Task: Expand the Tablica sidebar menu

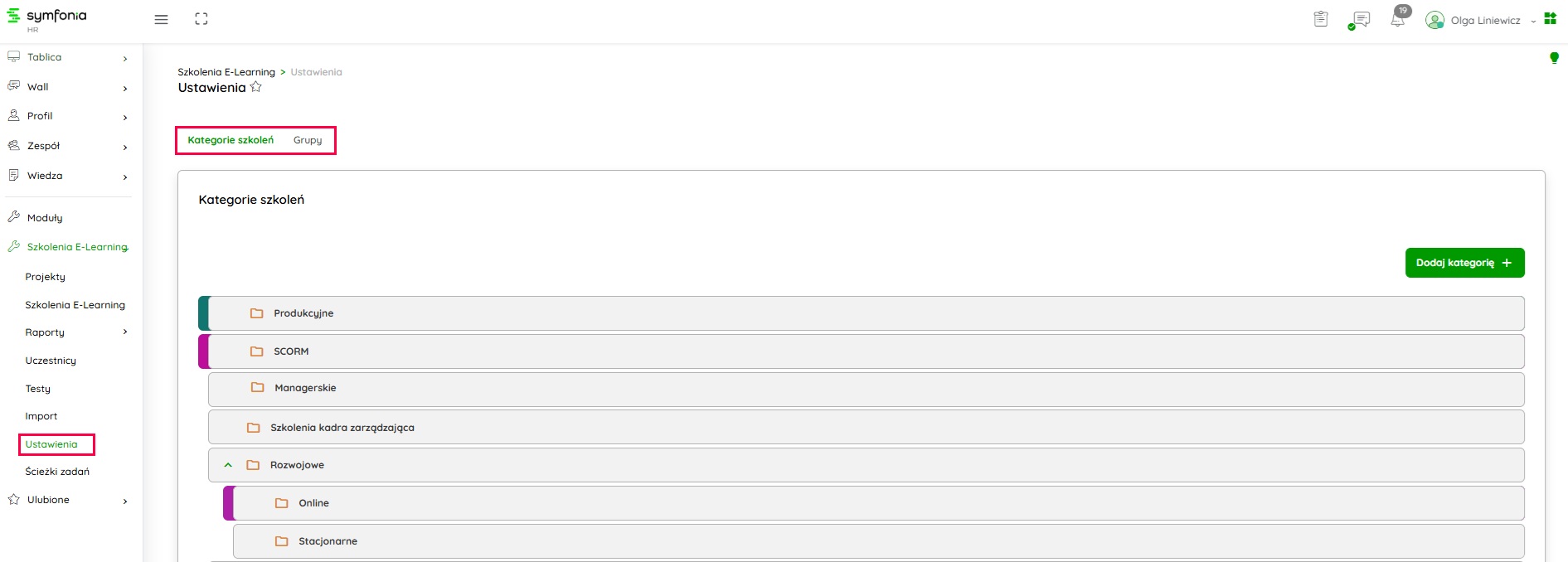Action: point(124,58)
